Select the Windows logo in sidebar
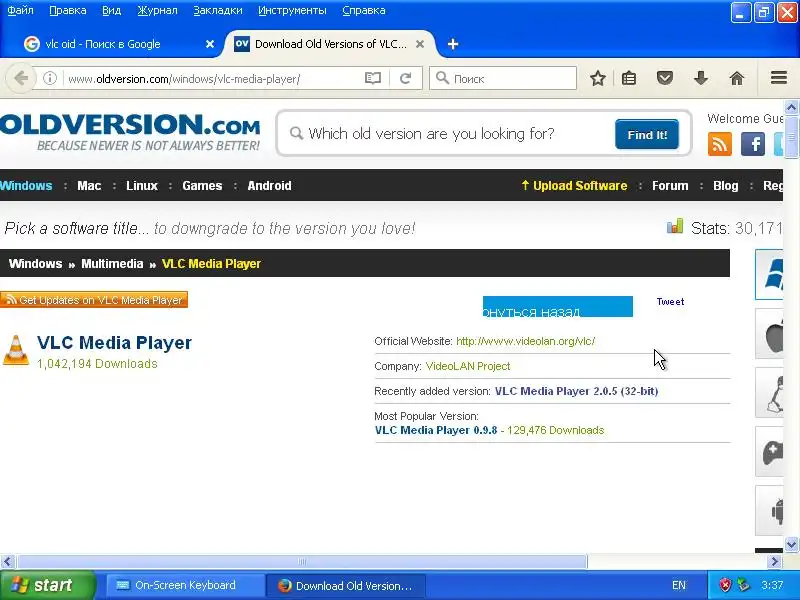Image resolution: width=800 pixels, height=600 pixels. coord(769,274)
